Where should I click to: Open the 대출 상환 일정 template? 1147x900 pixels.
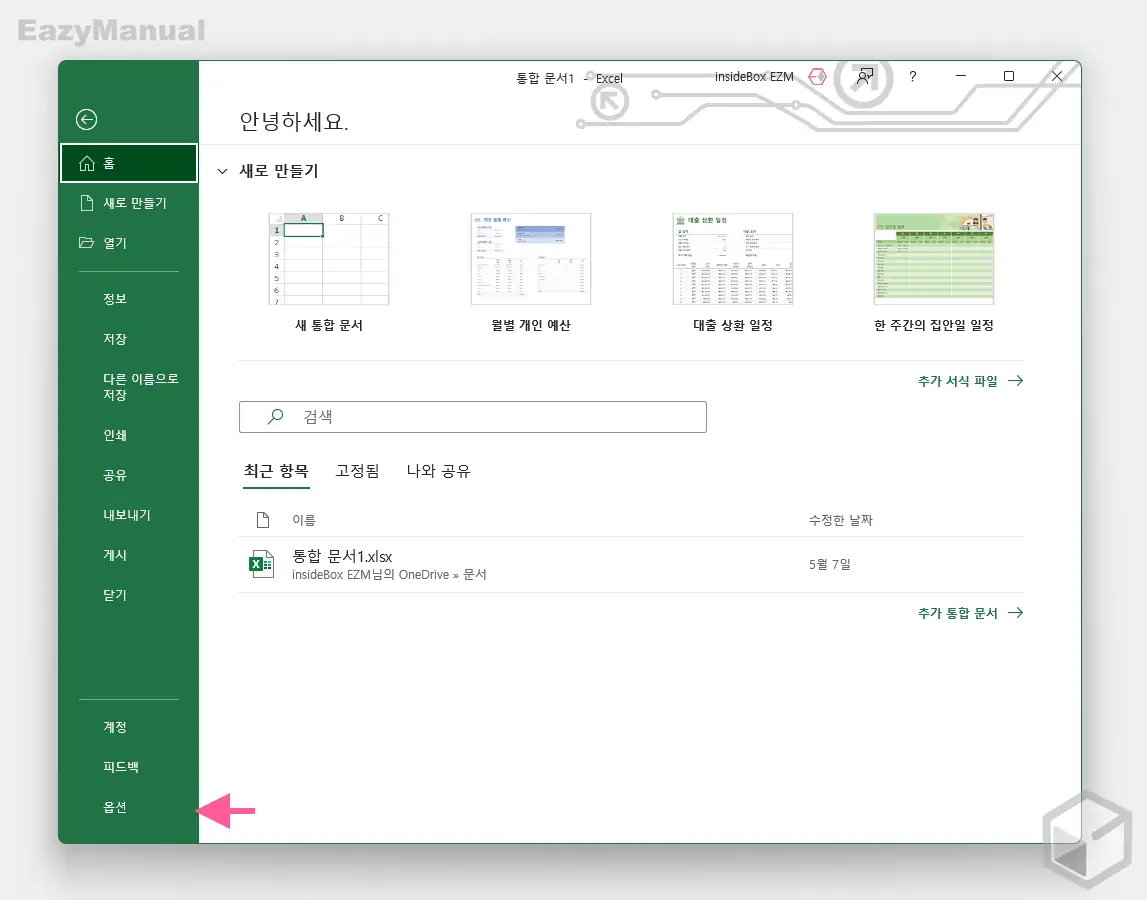point(732,258)
